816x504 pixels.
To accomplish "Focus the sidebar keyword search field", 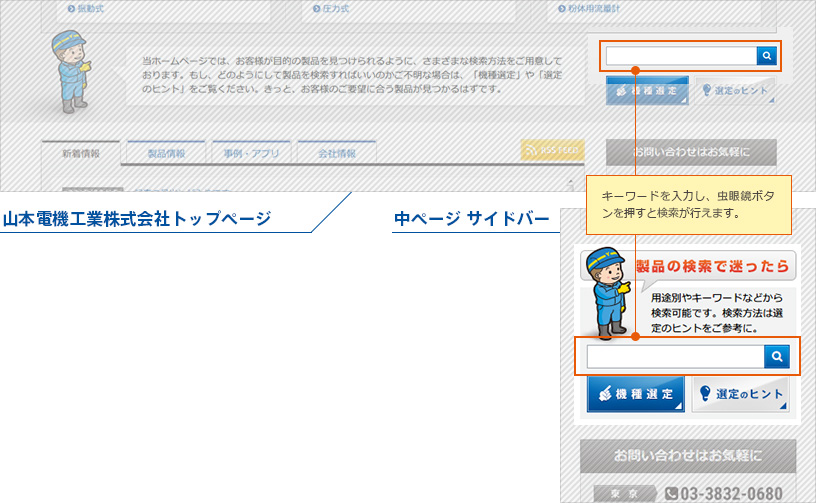I will coord(675,357).
